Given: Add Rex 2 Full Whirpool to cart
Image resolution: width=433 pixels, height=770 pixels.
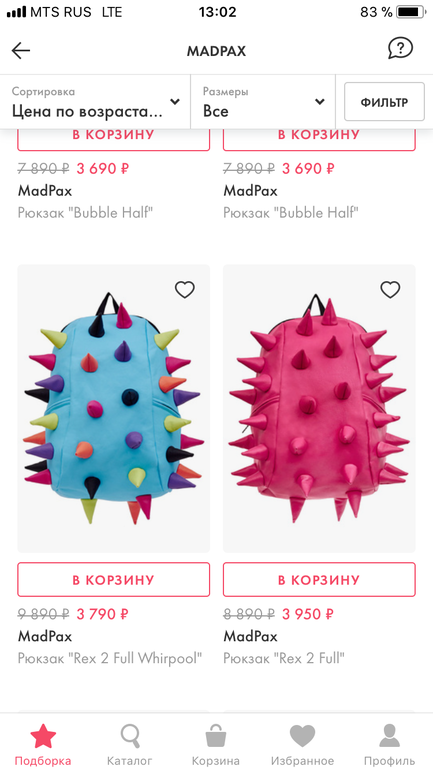Looking at the screenshot, I should pos(113,579).
